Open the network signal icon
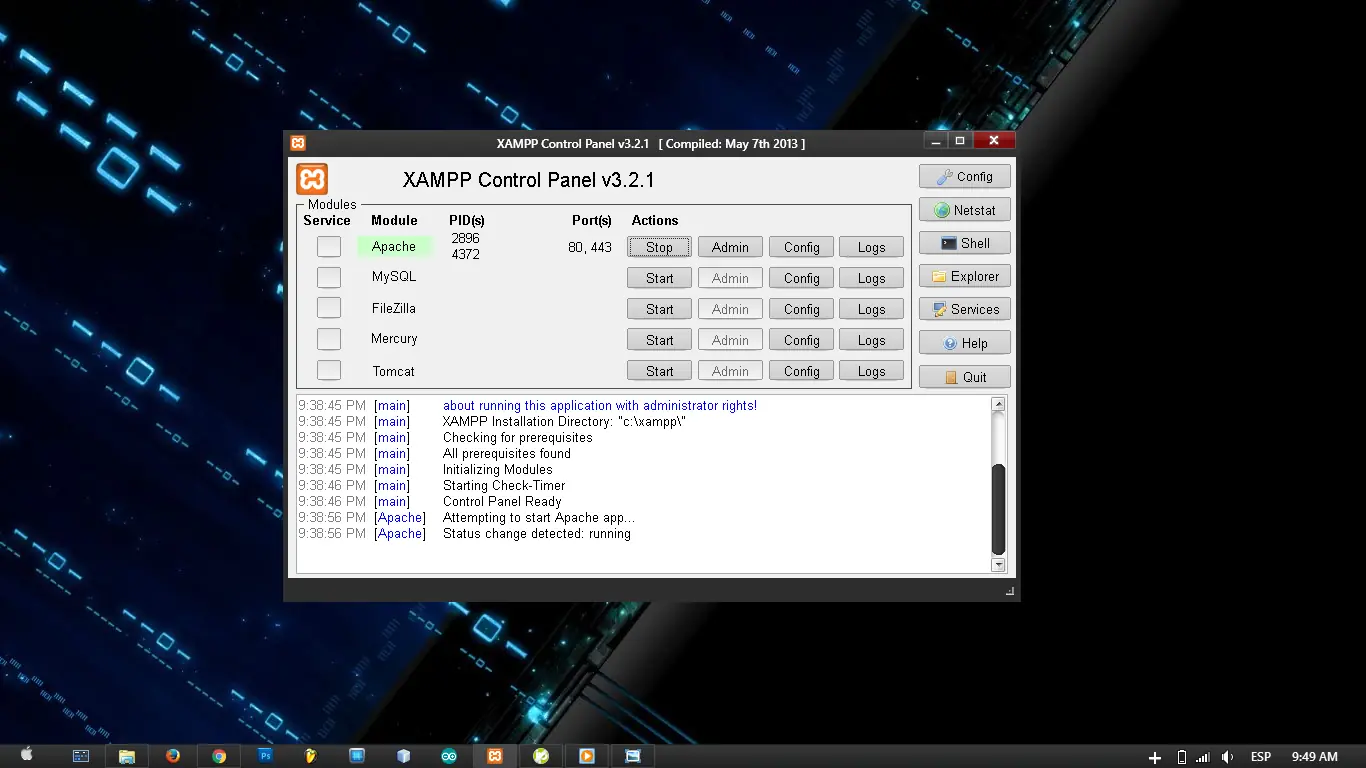 click(x=1203, y=757)
